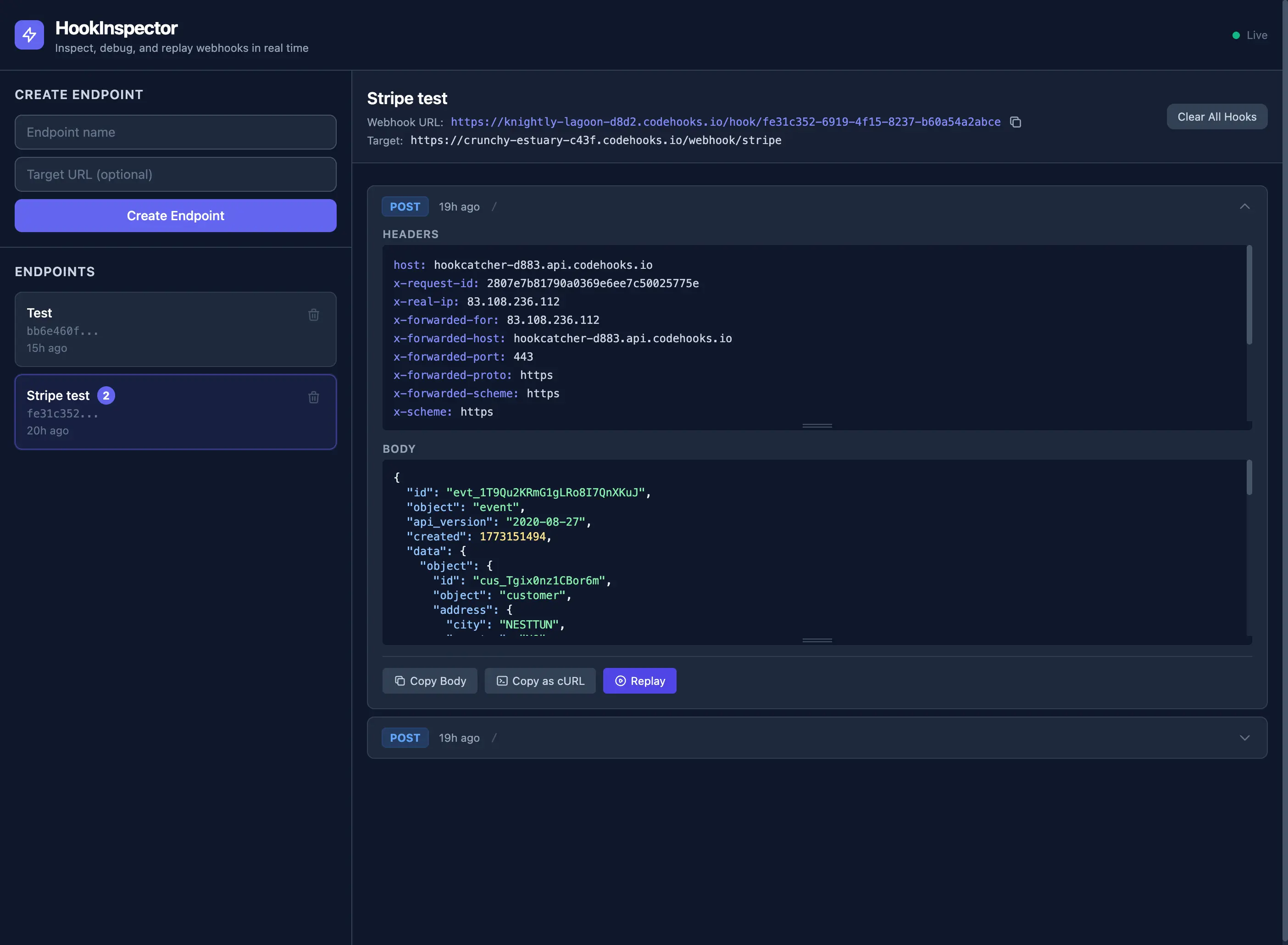1288x945 pixels.
Task: Copy the webhook URL using the copy icon
Action: (1016, 122)
